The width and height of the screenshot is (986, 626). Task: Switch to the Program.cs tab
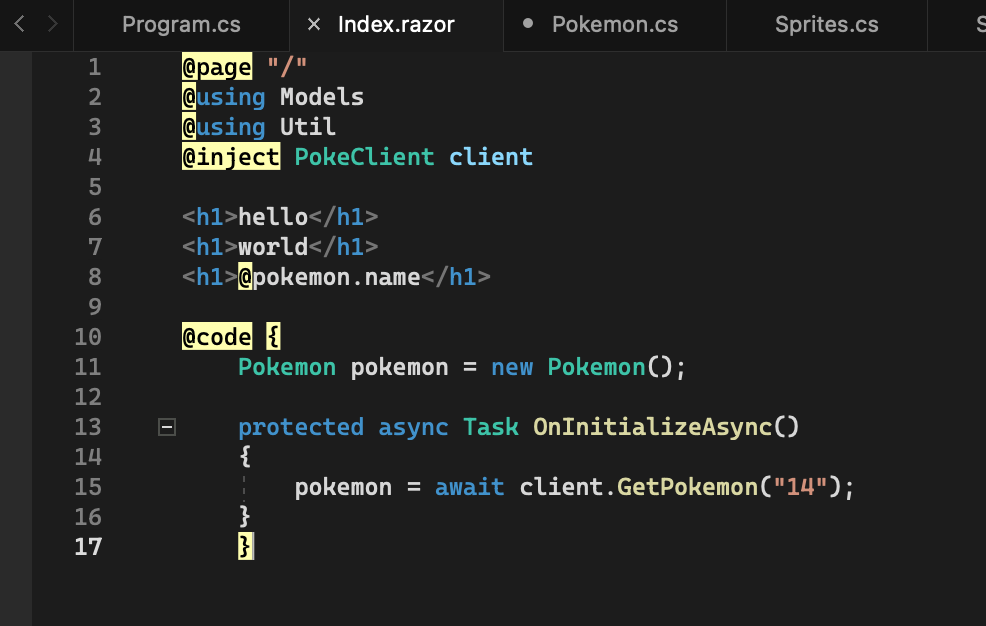[181, 25]
